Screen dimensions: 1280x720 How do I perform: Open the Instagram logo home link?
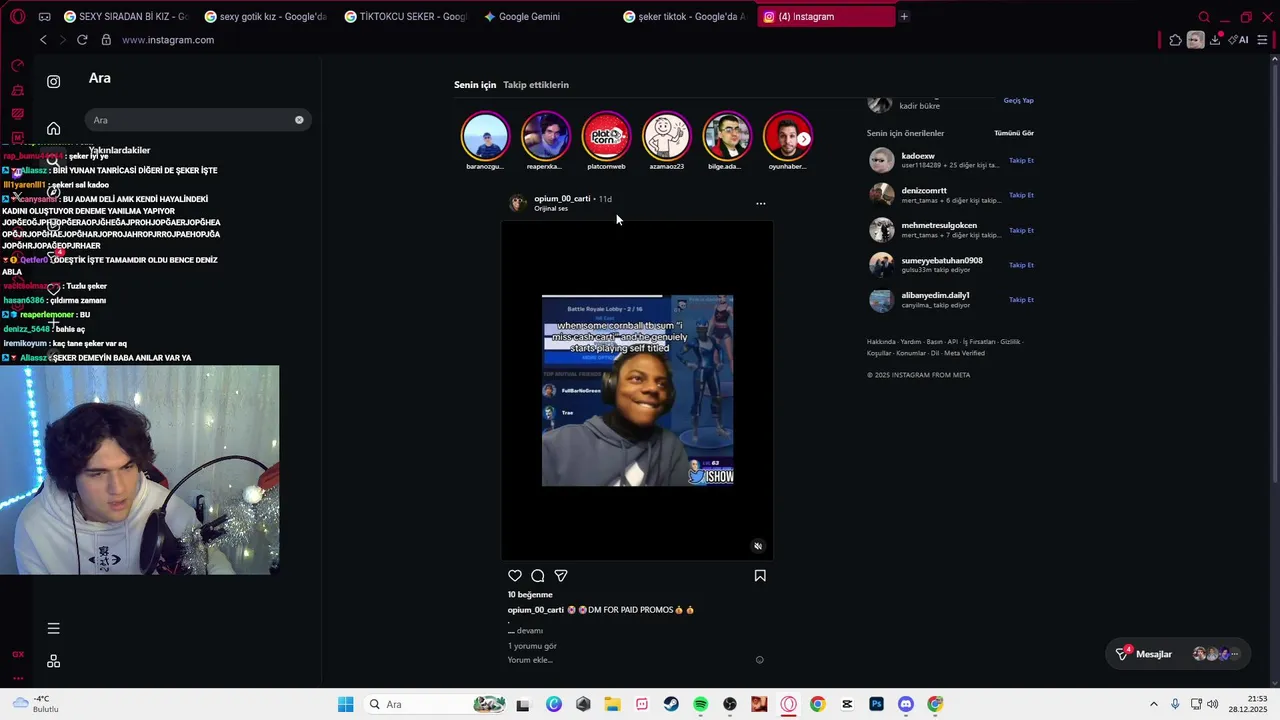54,82
